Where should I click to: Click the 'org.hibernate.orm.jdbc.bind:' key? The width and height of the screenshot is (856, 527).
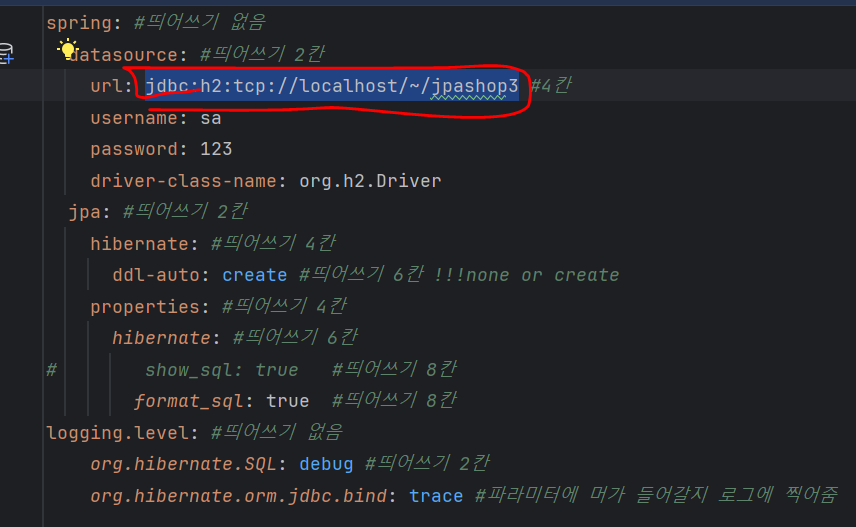pos(243,496)
